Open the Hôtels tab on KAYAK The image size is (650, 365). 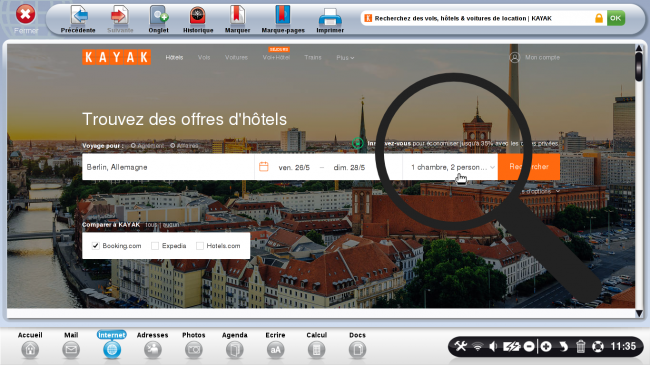[174, 58]
